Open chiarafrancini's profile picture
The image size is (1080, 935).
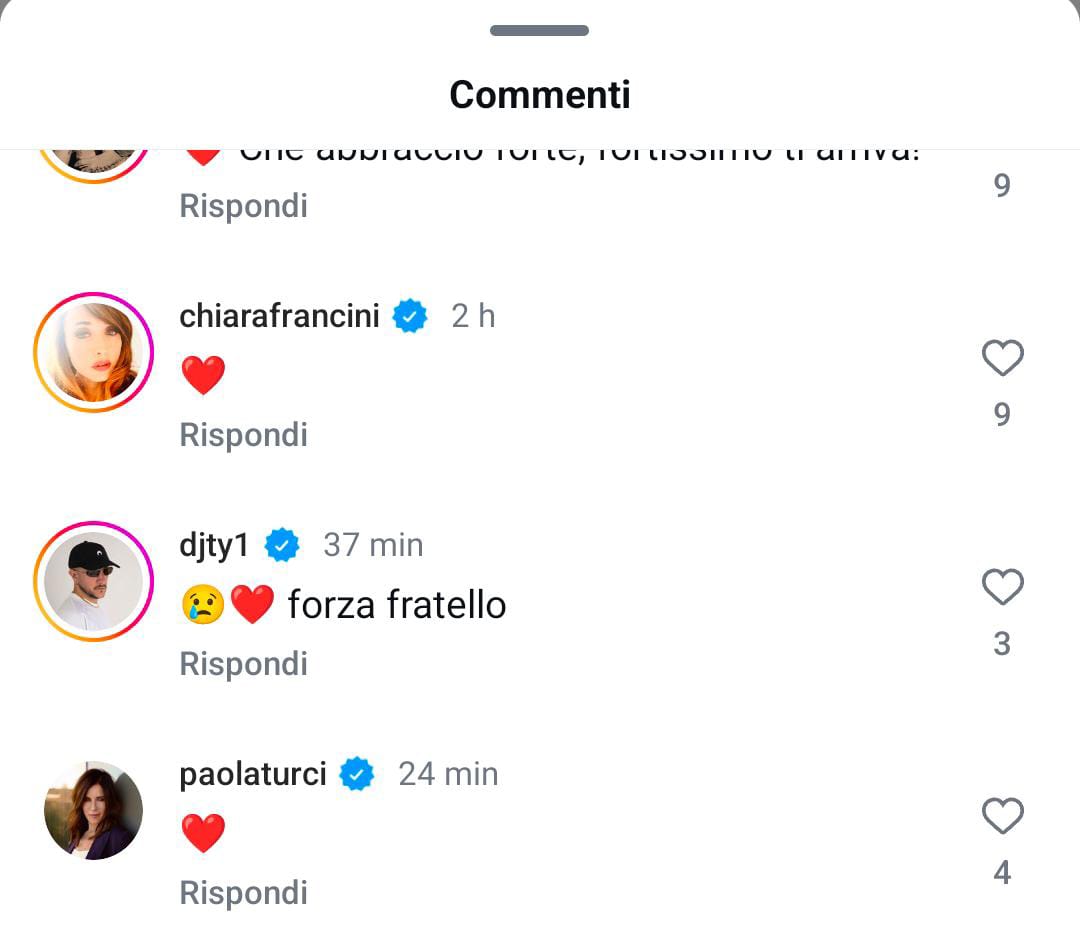(93, 352)
